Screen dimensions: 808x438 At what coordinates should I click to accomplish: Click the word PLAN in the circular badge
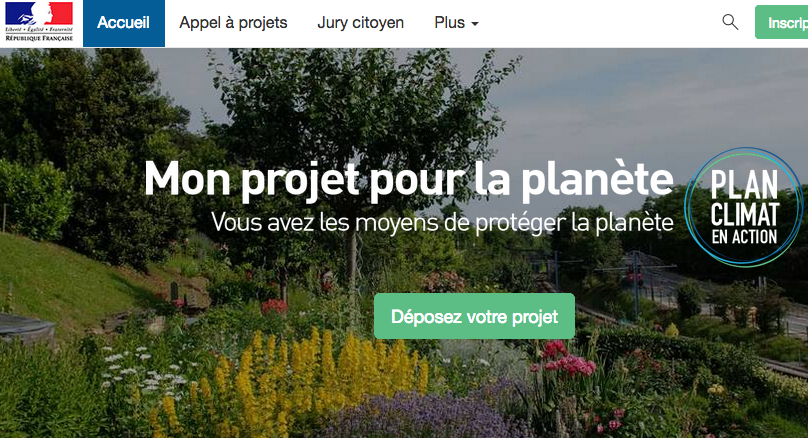pos(744,184)
